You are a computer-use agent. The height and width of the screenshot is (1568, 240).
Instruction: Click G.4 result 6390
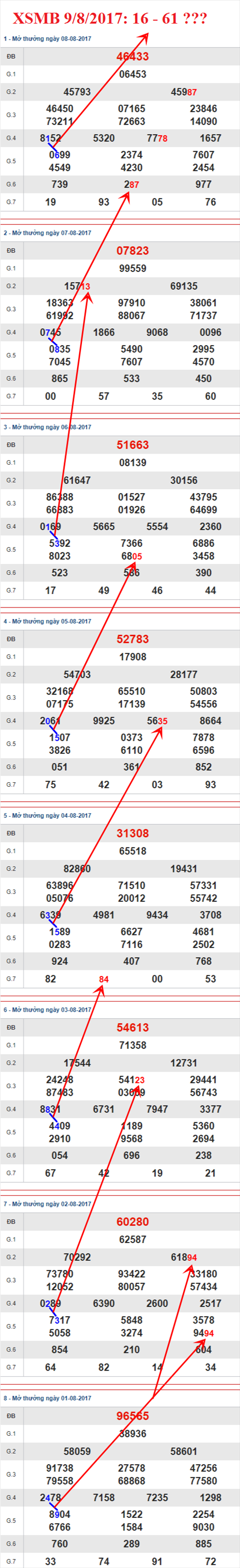(x=104, y=1303)
